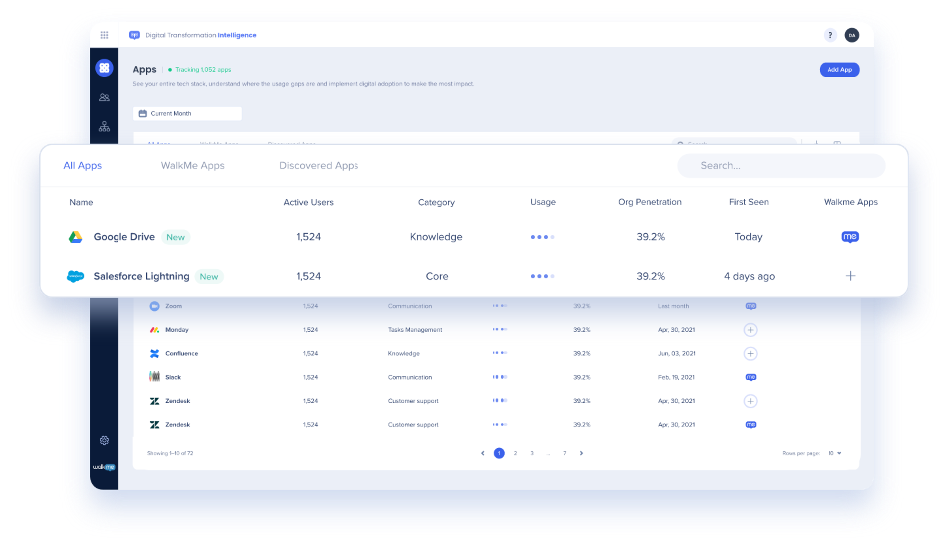Open the org hierarchy sidebar icon

pos(104,126)
